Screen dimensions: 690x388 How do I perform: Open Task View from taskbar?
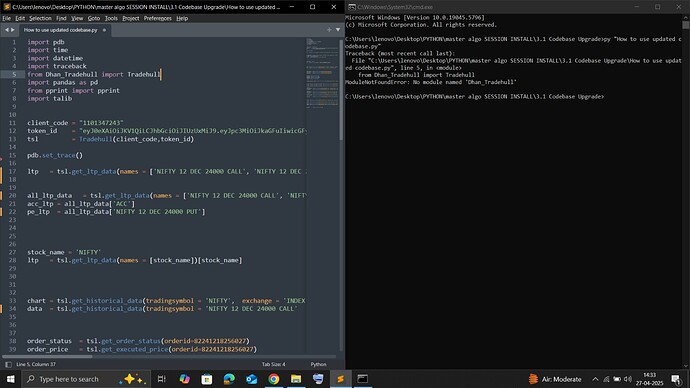[161, 379]
